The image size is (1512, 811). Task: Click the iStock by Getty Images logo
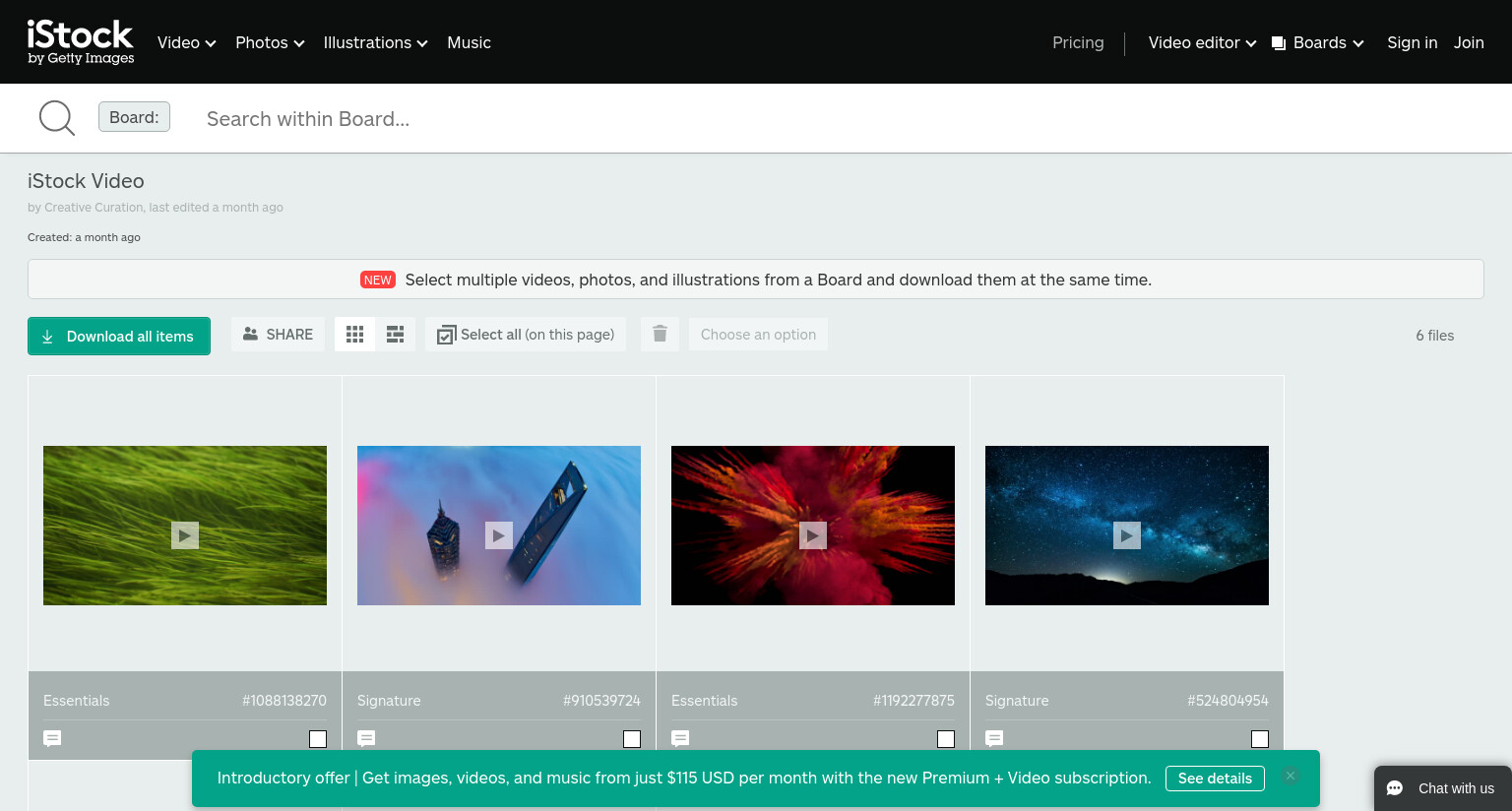pos(81,42)
